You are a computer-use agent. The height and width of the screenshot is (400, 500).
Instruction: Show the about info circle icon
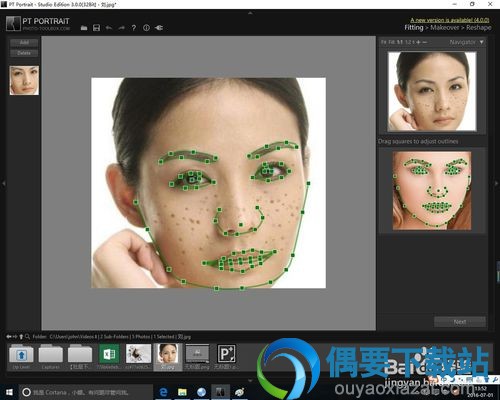coord(146,28)
